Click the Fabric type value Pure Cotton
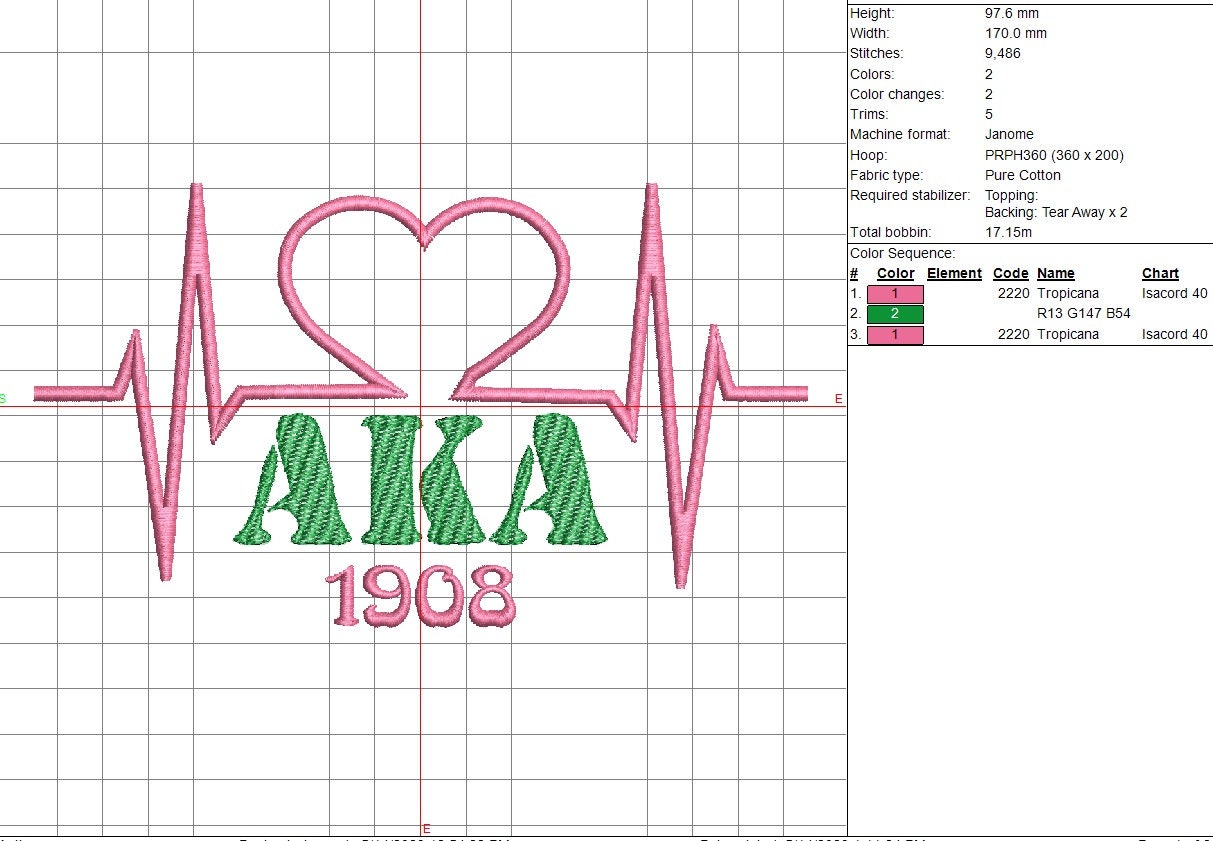Image resolution: width=1213 pixels, height=841 pixels. click(x=1022, y=175)
